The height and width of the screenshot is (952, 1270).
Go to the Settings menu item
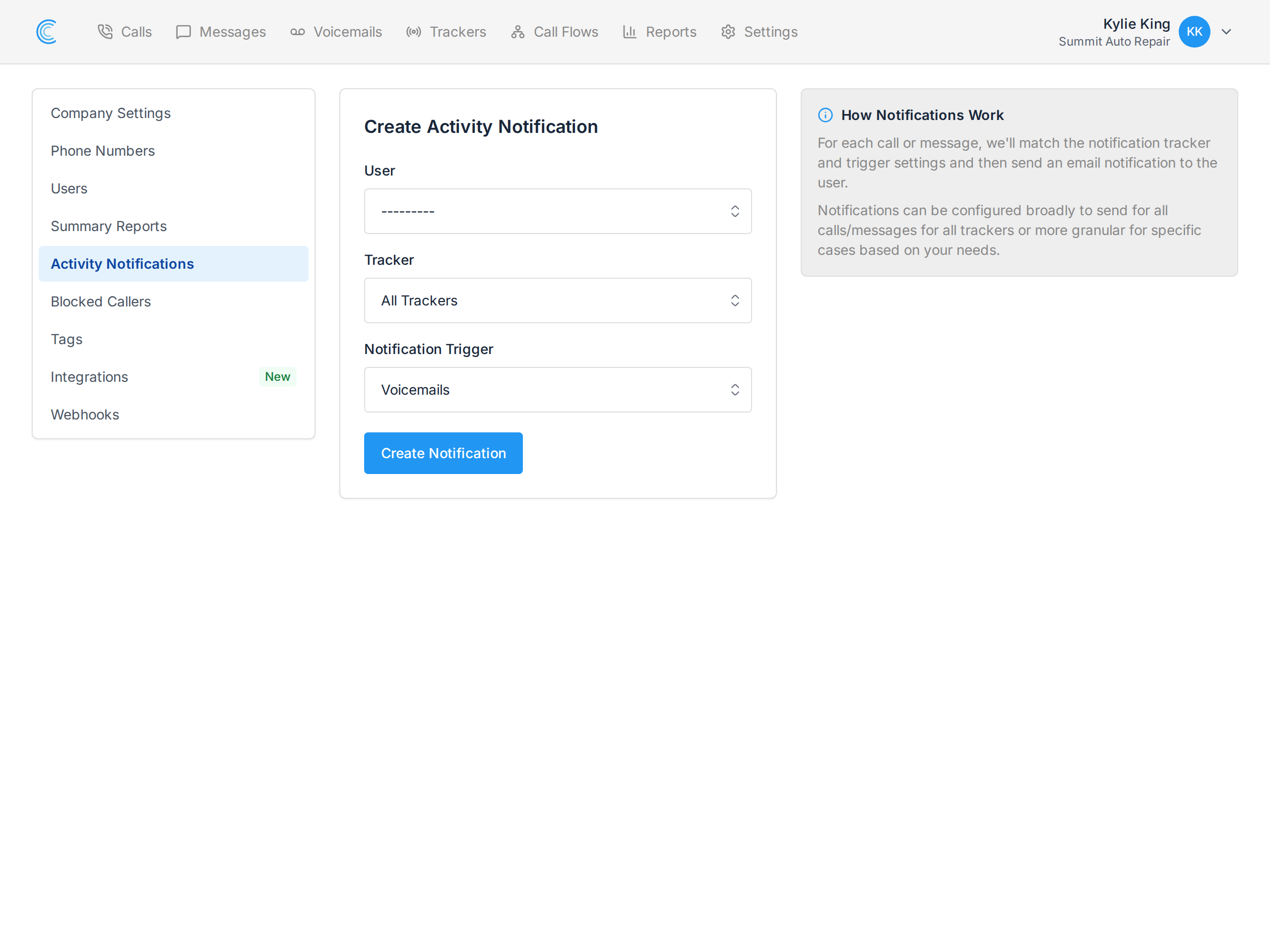[759, 32]
